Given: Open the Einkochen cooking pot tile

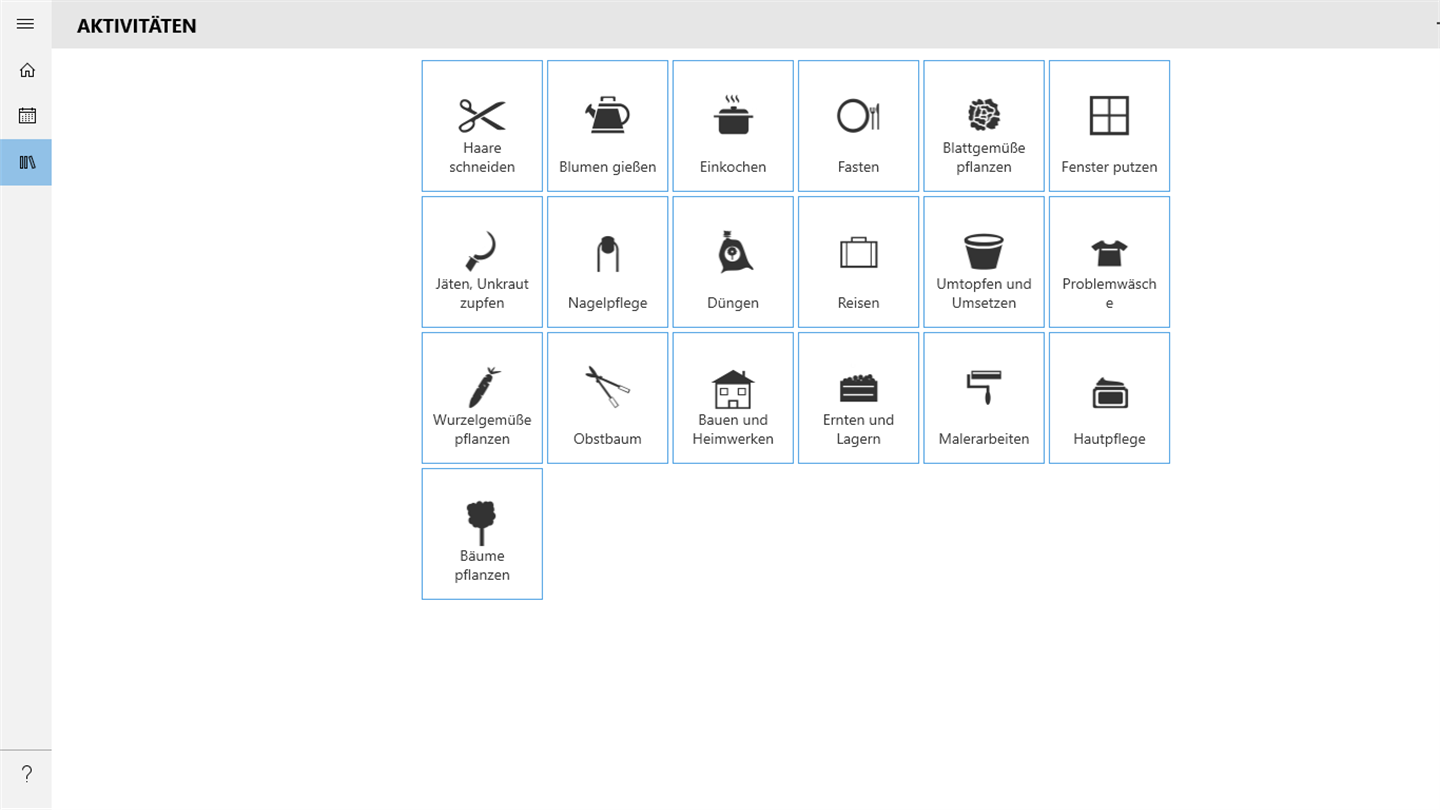Looking at the screenshot, I should coord(733,126).
